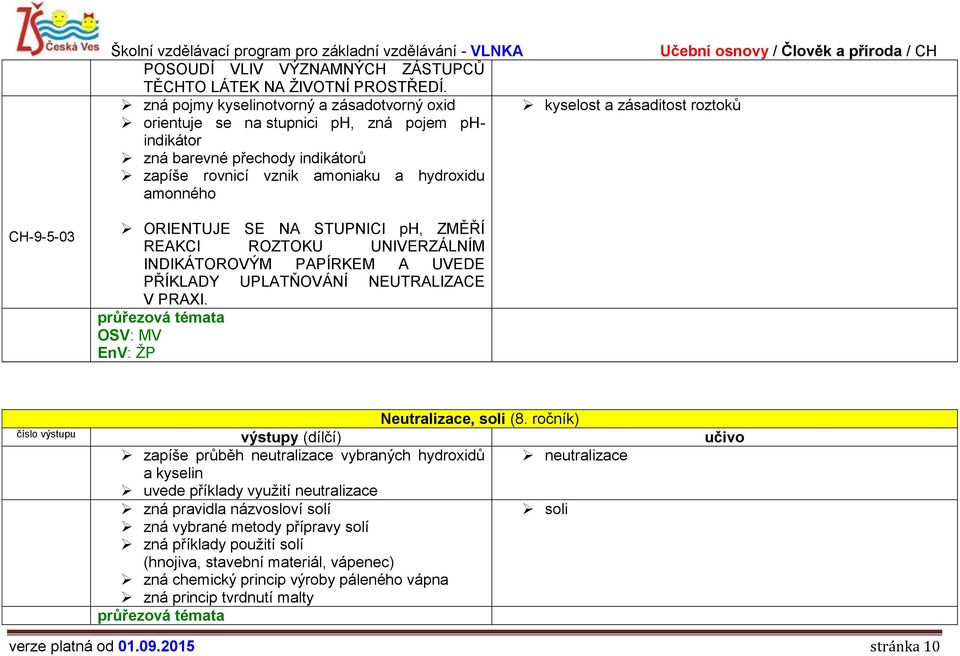Click '(hnojiva, stavební materiál, vápenec)' text
This screenshot has height=656, width=960.
[x=269, y=562]
